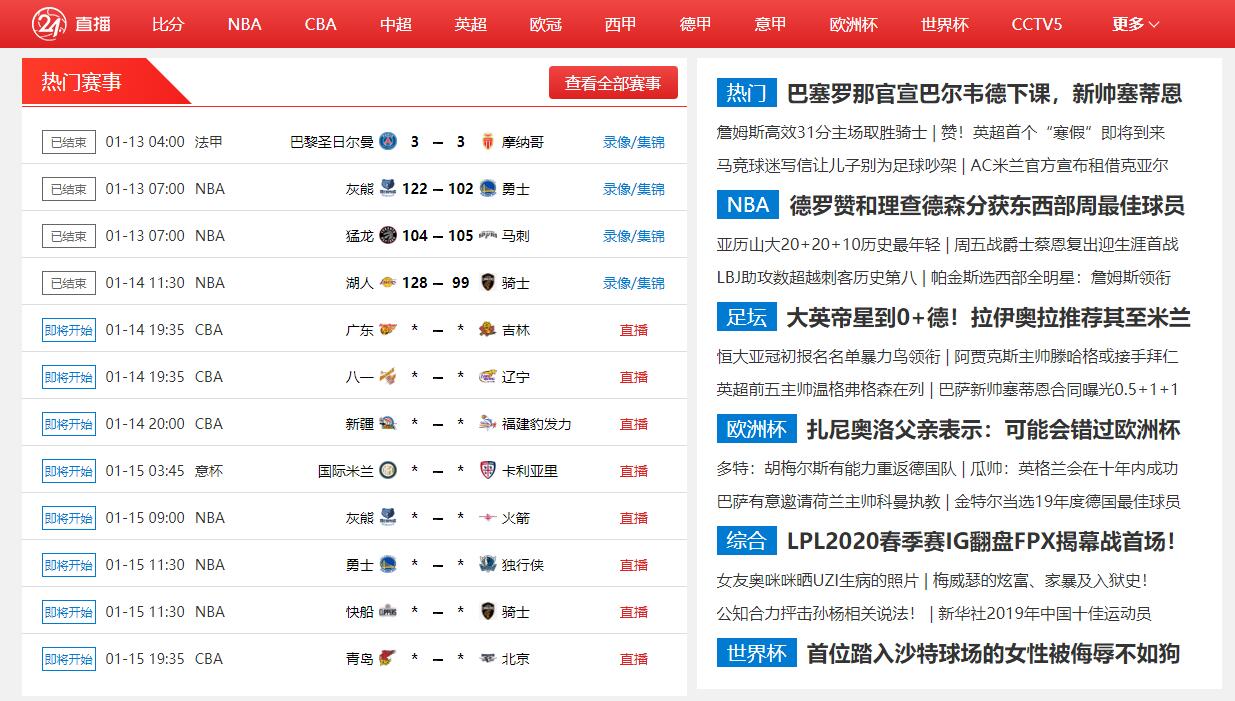Go to 中超 in the navigation bar
The image size is (1235, 701).
(396, 24)
